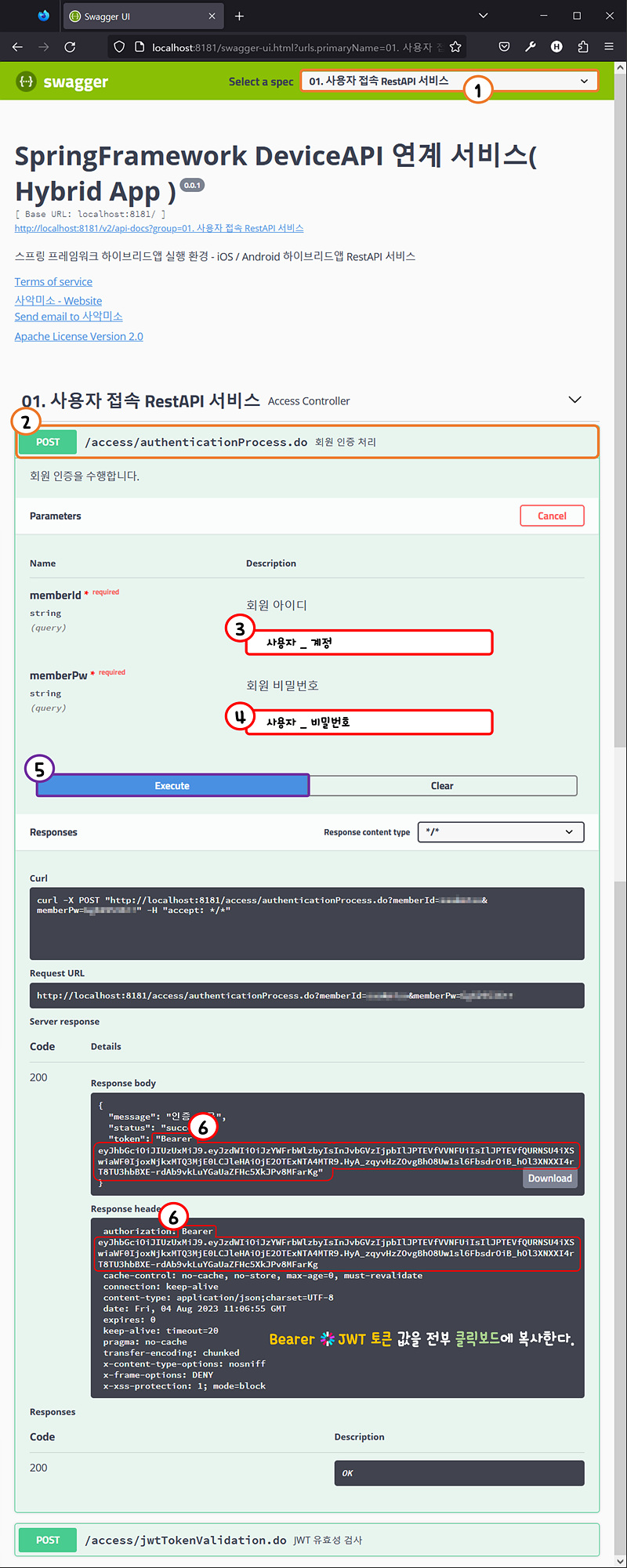
Task: Click the H extension icon in toolbar
Action: (556, 47)
